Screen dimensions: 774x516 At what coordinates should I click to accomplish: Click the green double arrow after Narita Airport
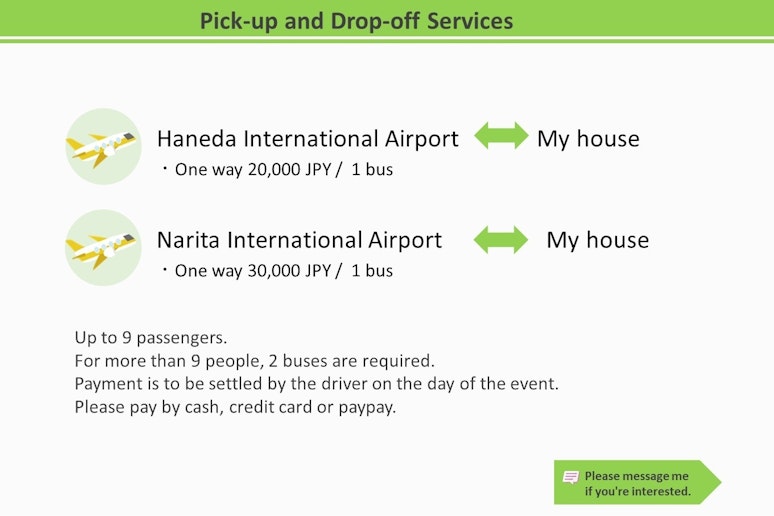(x=501, y=239)
